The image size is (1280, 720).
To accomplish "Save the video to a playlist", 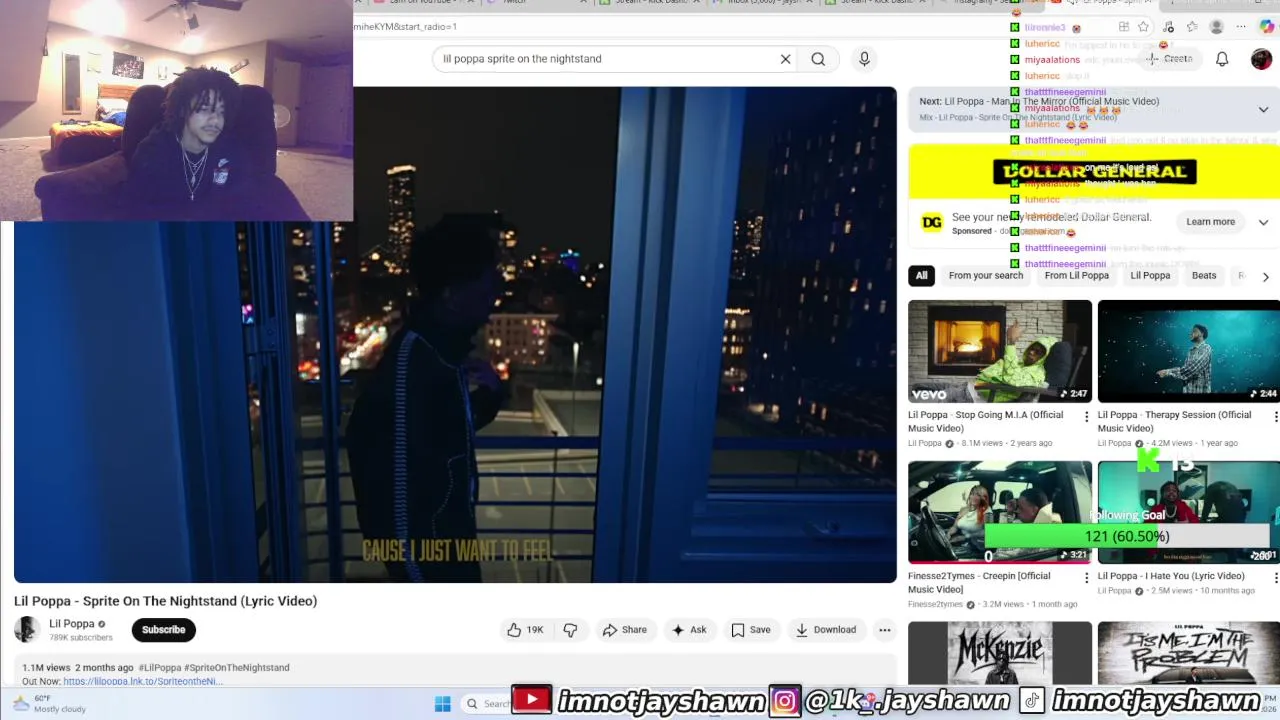I will [x=751, y=630].
